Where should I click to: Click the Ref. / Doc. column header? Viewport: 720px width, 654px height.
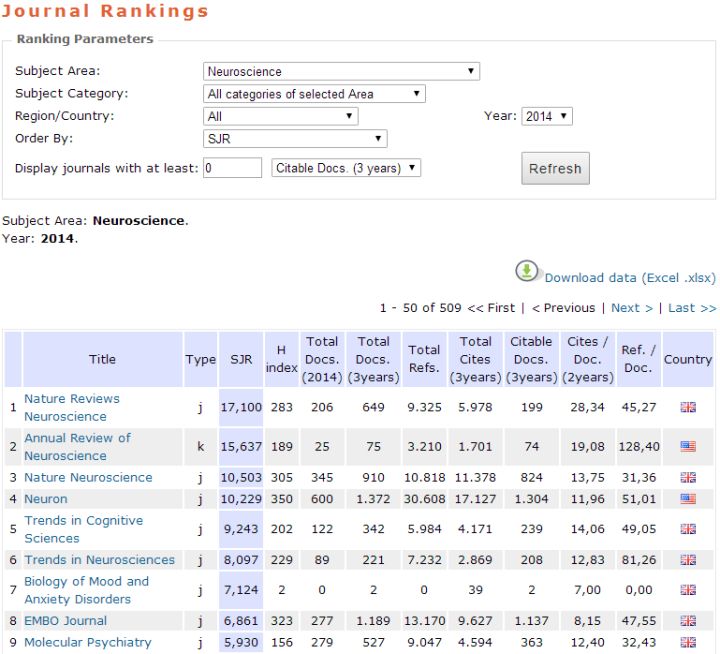pyautogui.click(x=638, y=359)
